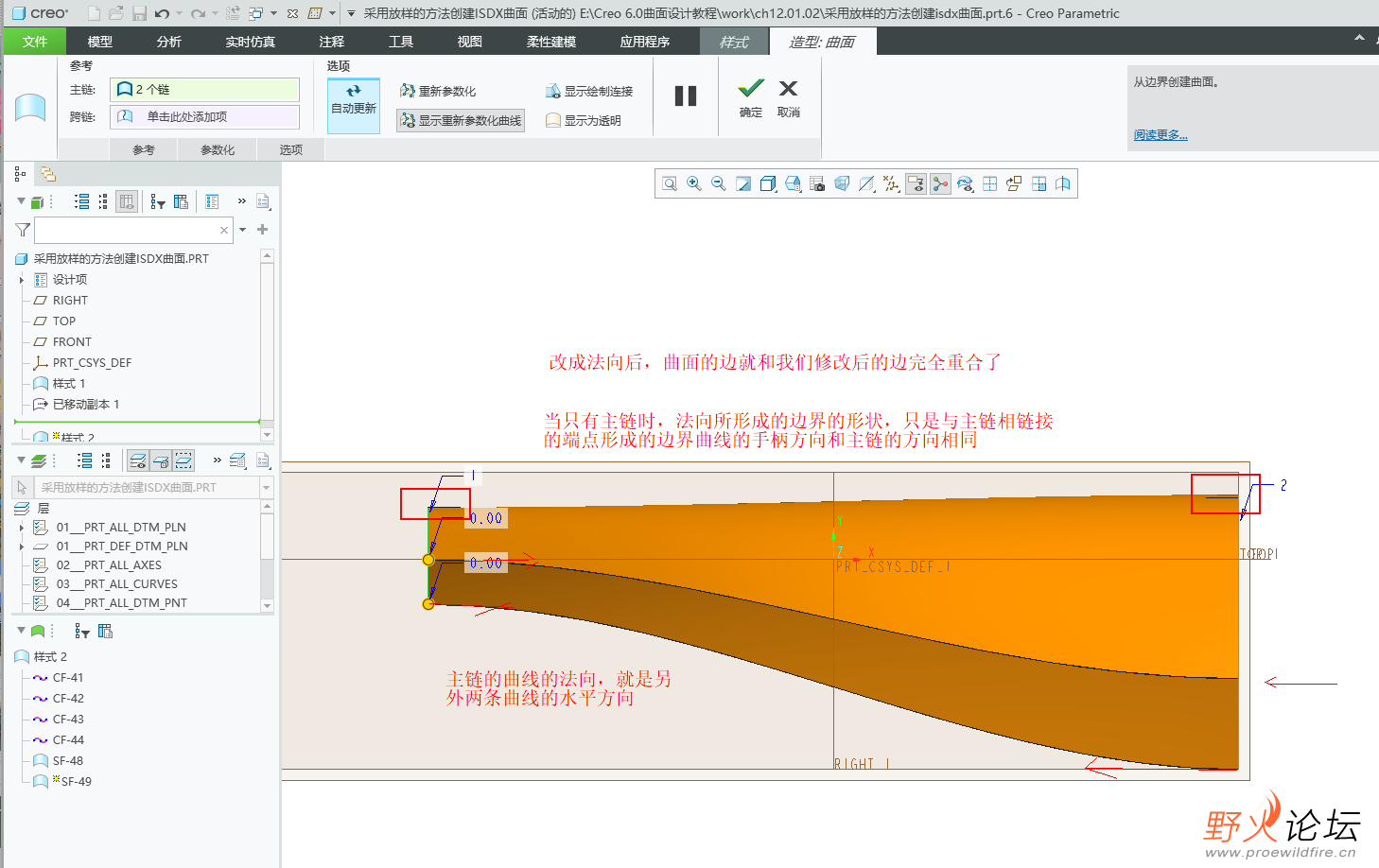This screenshot has width=1379, height=868.
Task: Select the RIGHT datum plane
Action: coord(70,300)
